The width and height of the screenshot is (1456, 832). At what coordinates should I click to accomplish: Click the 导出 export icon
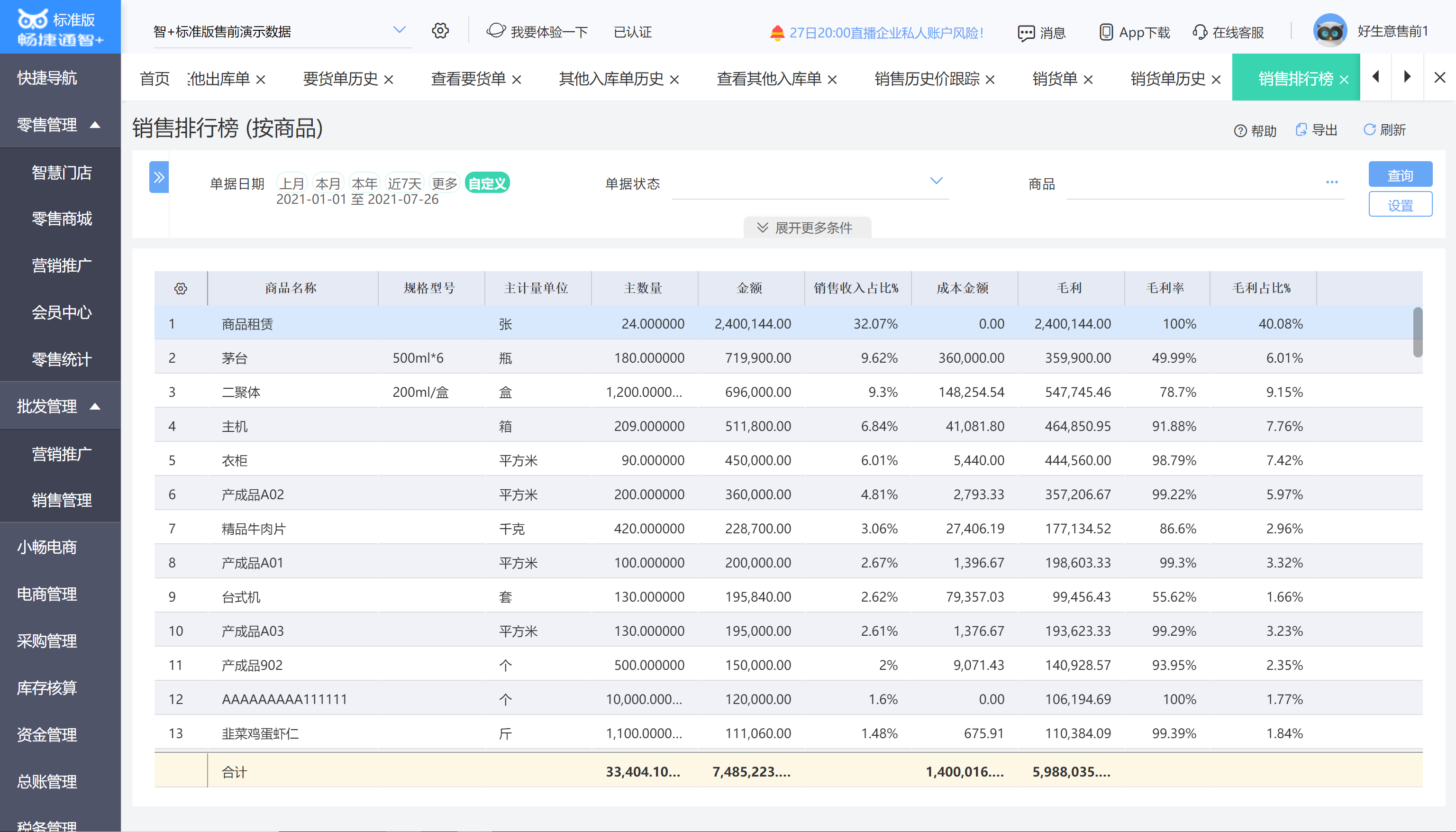[x=1301, y=130]
